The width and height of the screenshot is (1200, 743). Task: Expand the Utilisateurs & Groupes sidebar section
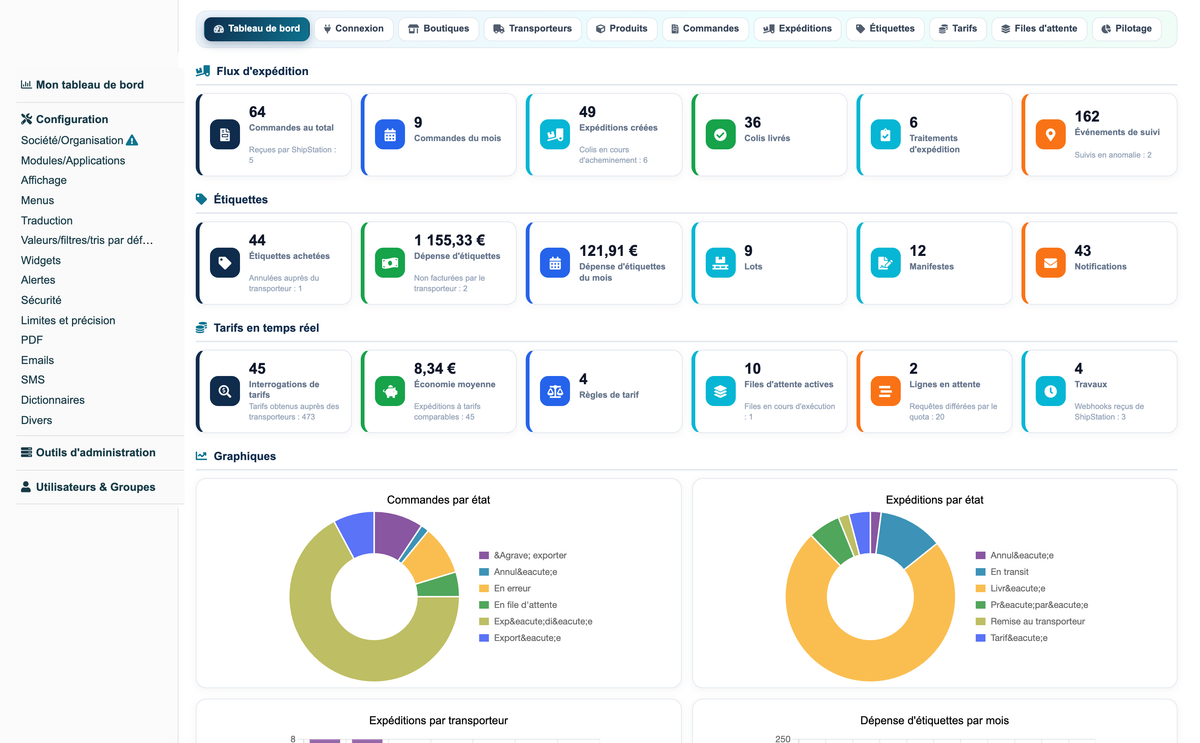click(x=88, y=487)
